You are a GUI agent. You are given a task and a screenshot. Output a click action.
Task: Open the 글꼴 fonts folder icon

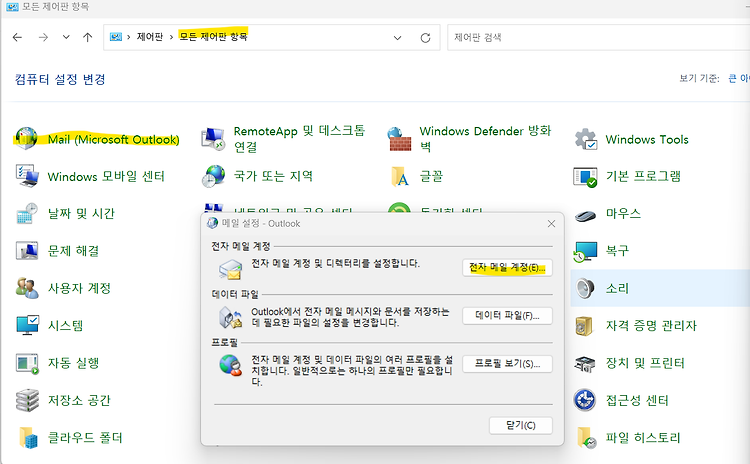pos(399,176)
